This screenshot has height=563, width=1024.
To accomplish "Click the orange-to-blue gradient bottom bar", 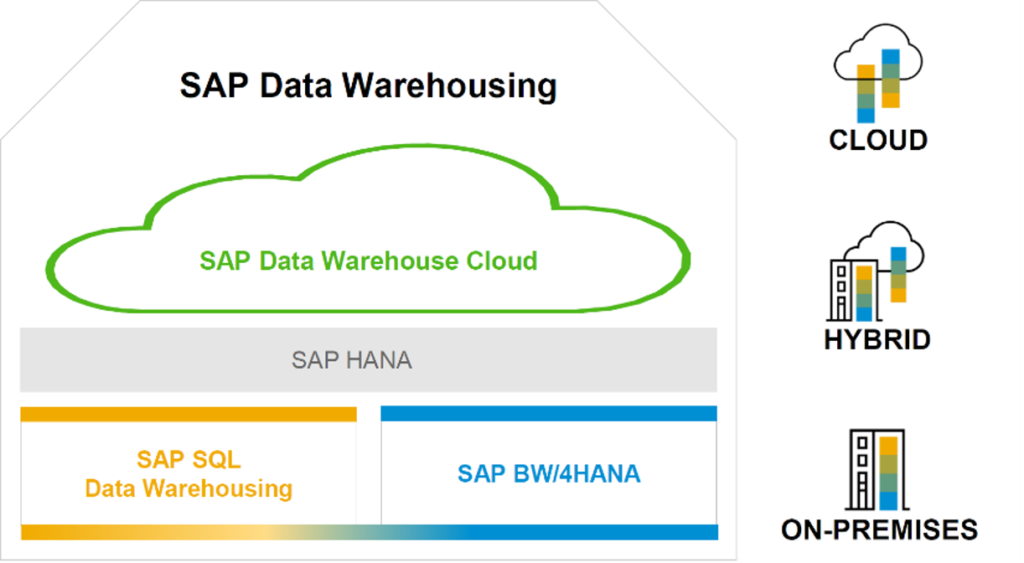I will click(x=370, y=532).
